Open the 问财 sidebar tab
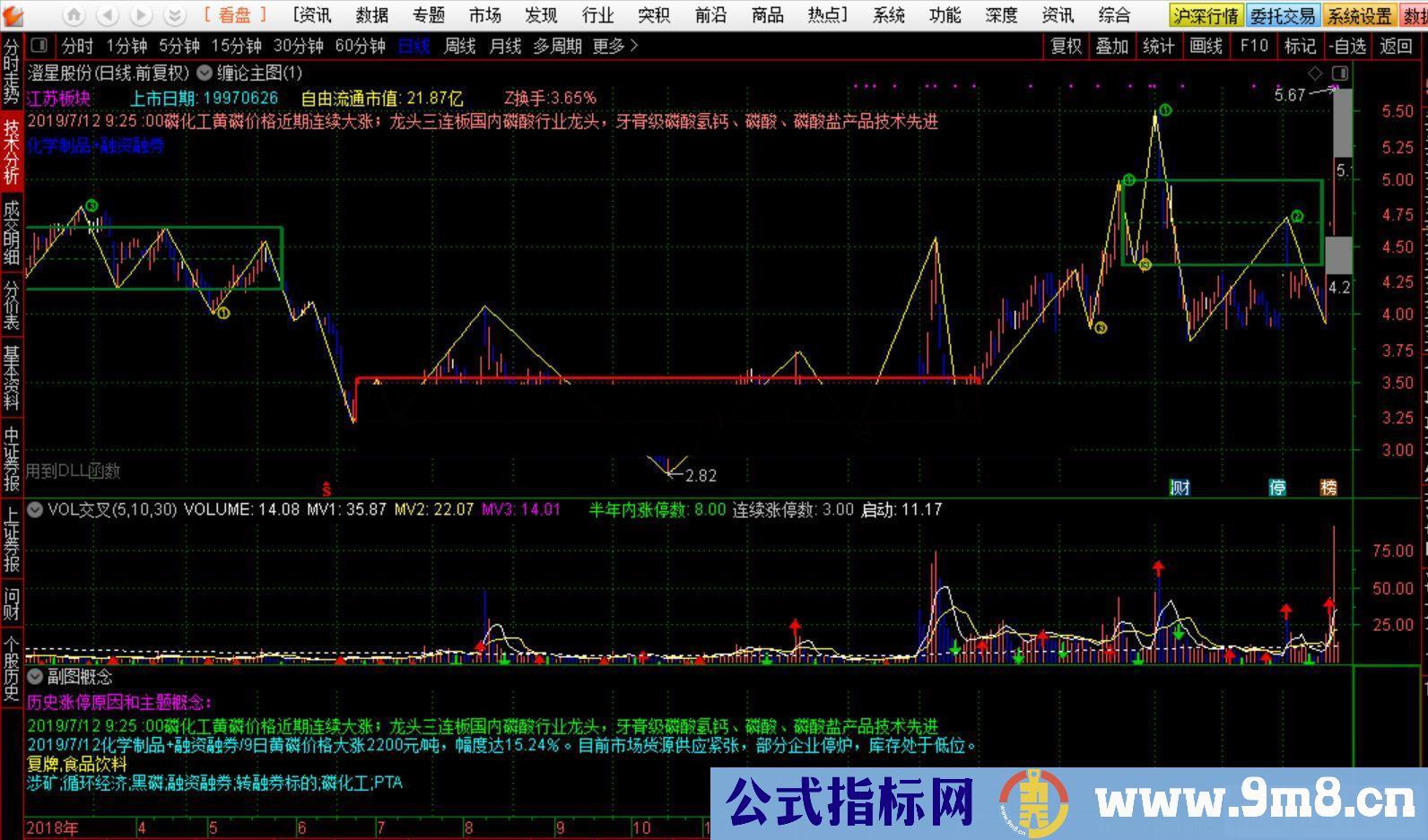Screen dimensions: 1428x840 pos(12,603)
